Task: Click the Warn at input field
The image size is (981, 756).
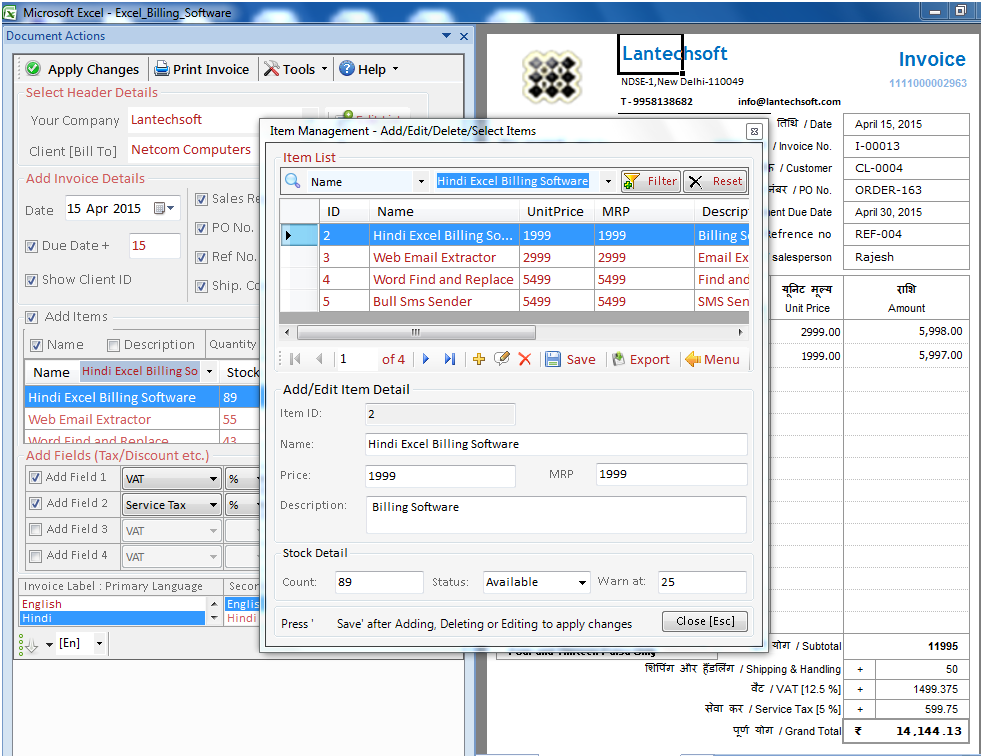Action: click(702, 582)
